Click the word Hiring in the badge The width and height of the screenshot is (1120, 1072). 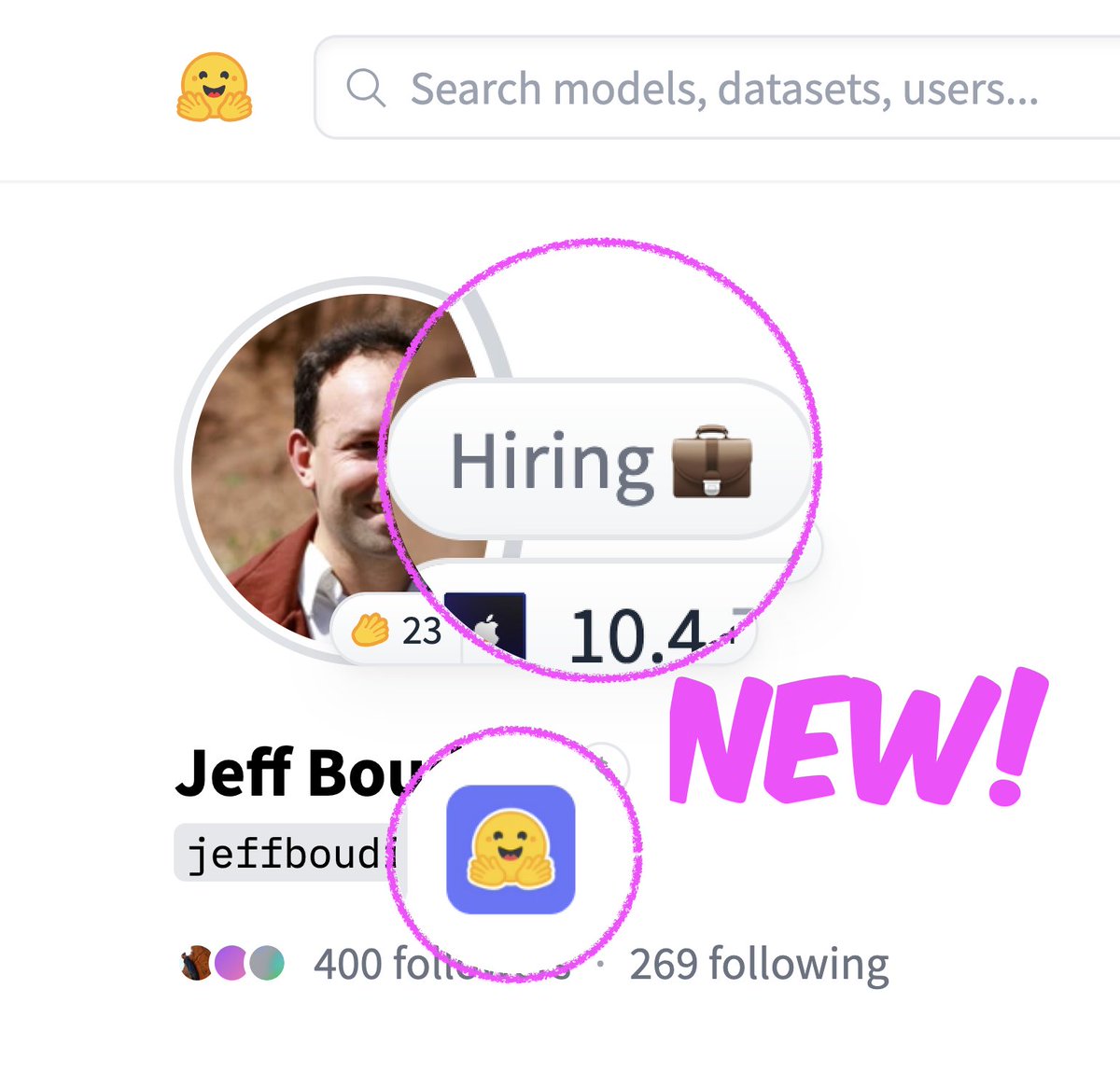[x=553, y=461]
